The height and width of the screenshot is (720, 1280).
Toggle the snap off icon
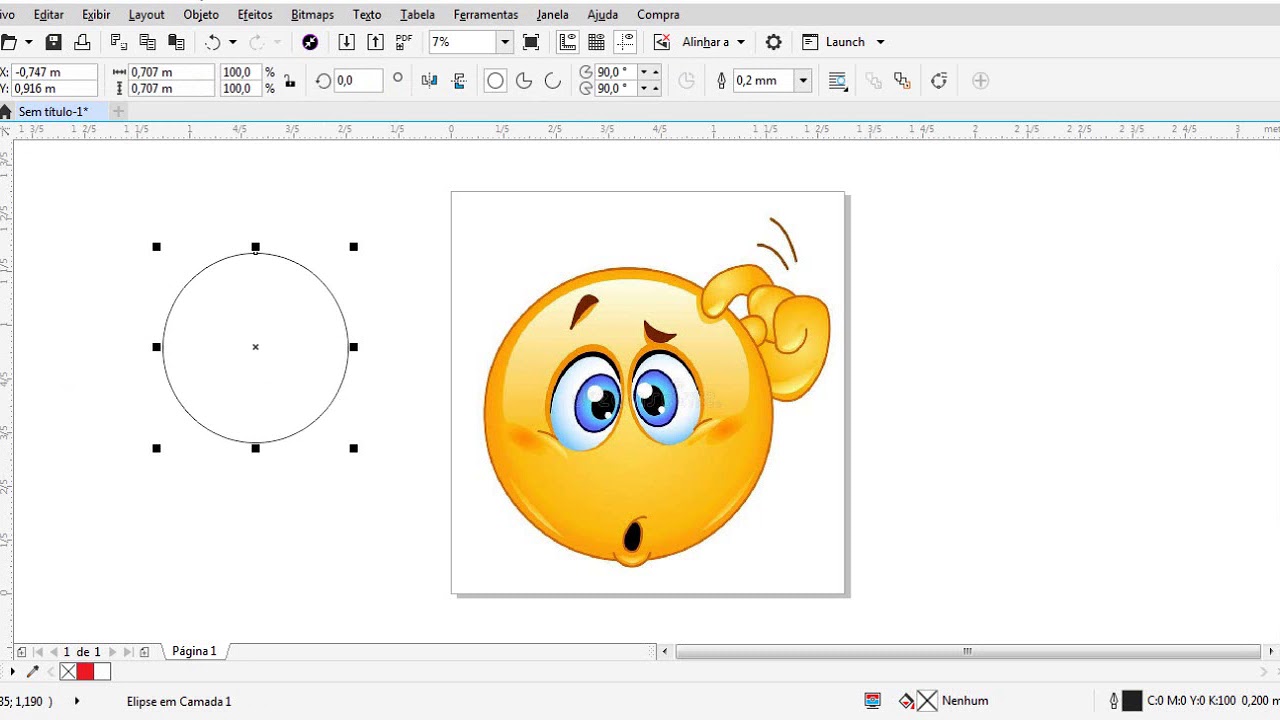[661, 42]
